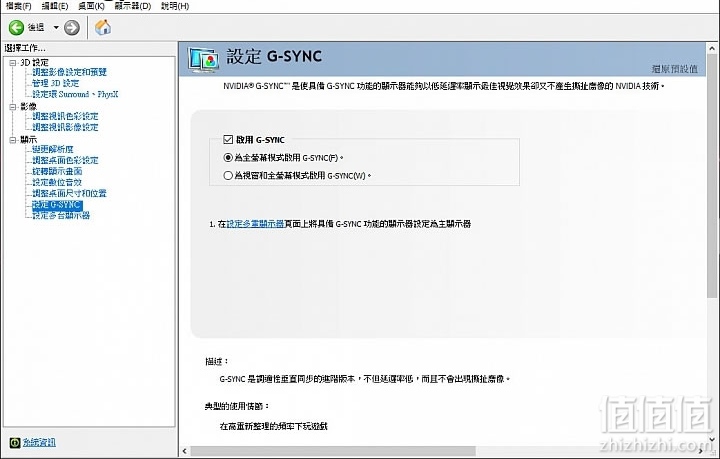This screenshot has width=720, height=459.
Task: Open the 檔案(F) menu
Action: (x=18, y=6)
